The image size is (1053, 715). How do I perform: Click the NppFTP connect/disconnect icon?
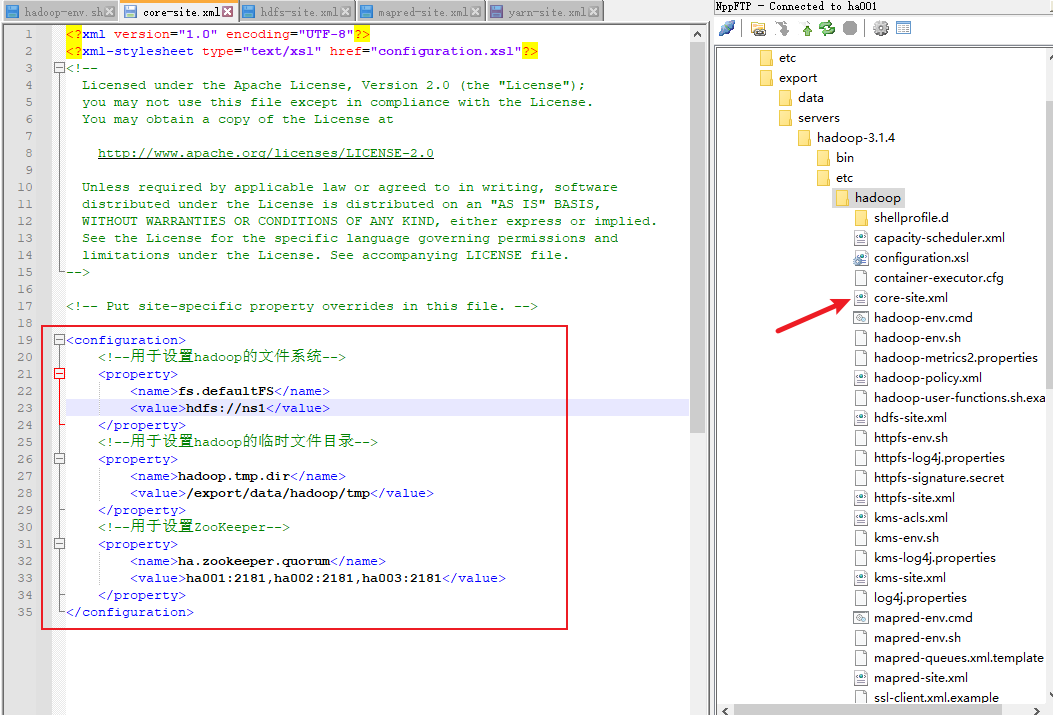click(x=727, y=28)
